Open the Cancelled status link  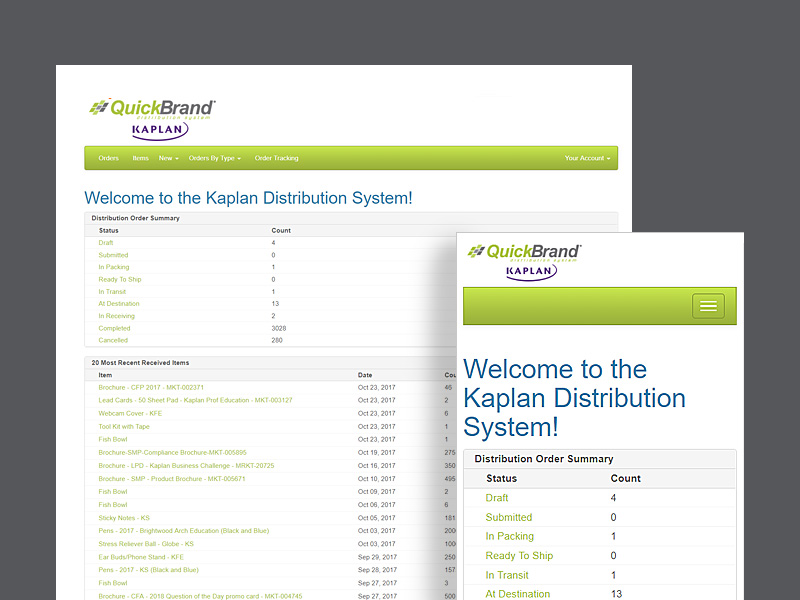[x=113, y=340]
